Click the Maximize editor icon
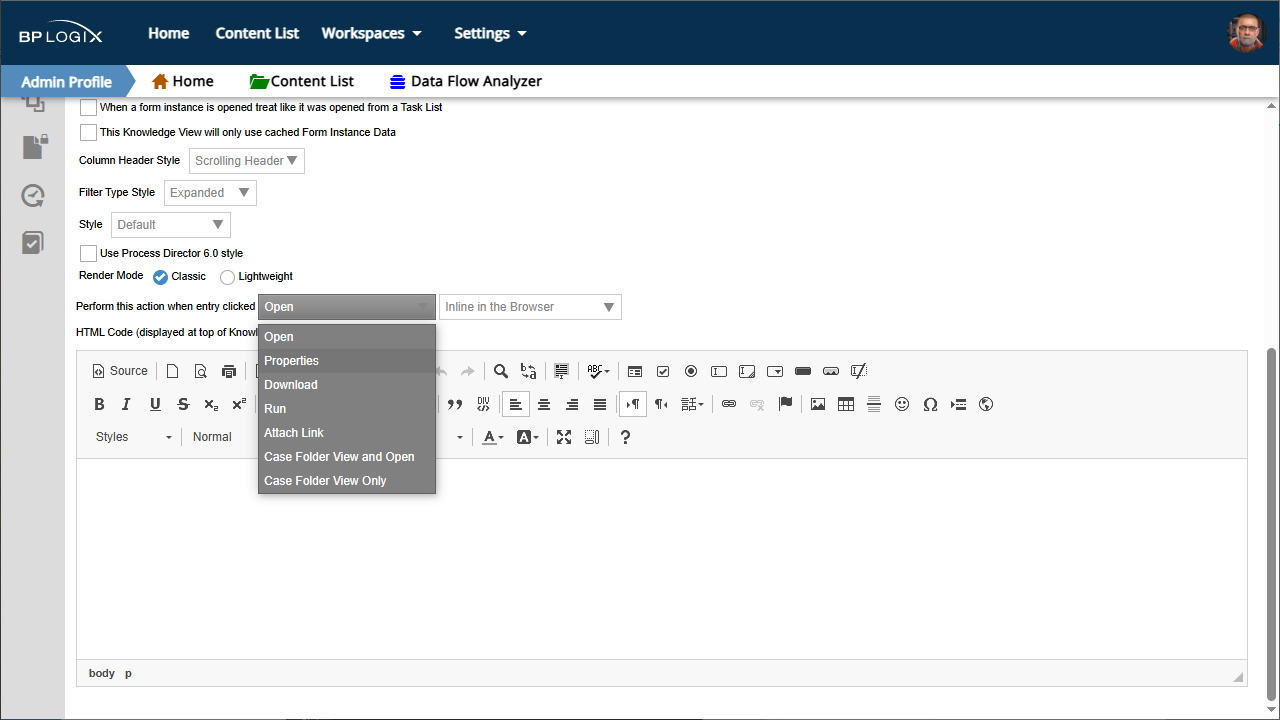Viewport: 1280px width, 720px height. click(564, 437)
